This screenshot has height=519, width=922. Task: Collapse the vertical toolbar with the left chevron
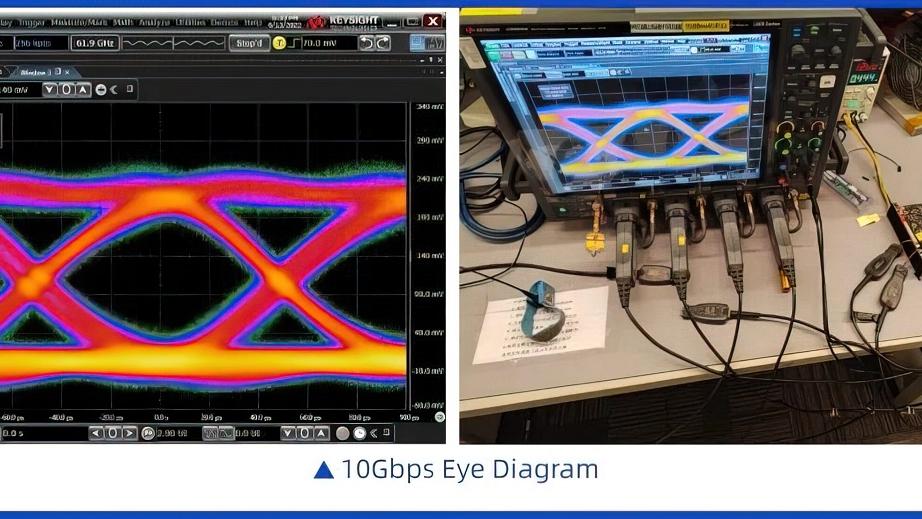coord(114,89)
